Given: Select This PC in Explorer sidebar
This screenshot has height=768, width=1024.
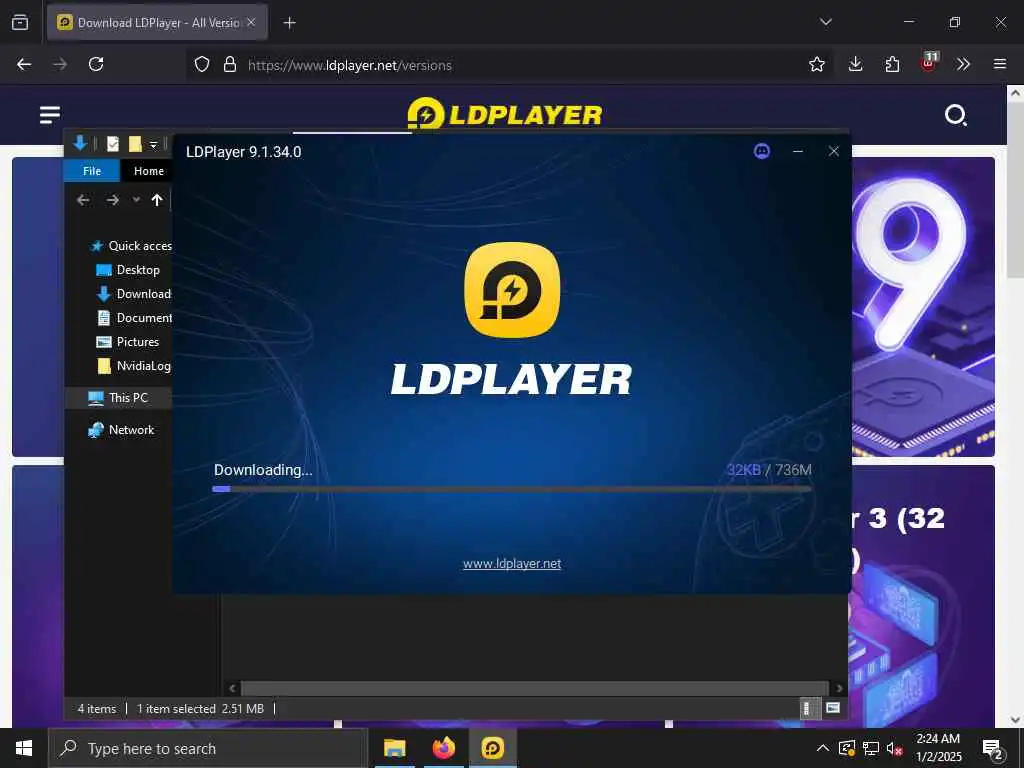Looking at the screenshot, I should (x=118, y=398).
